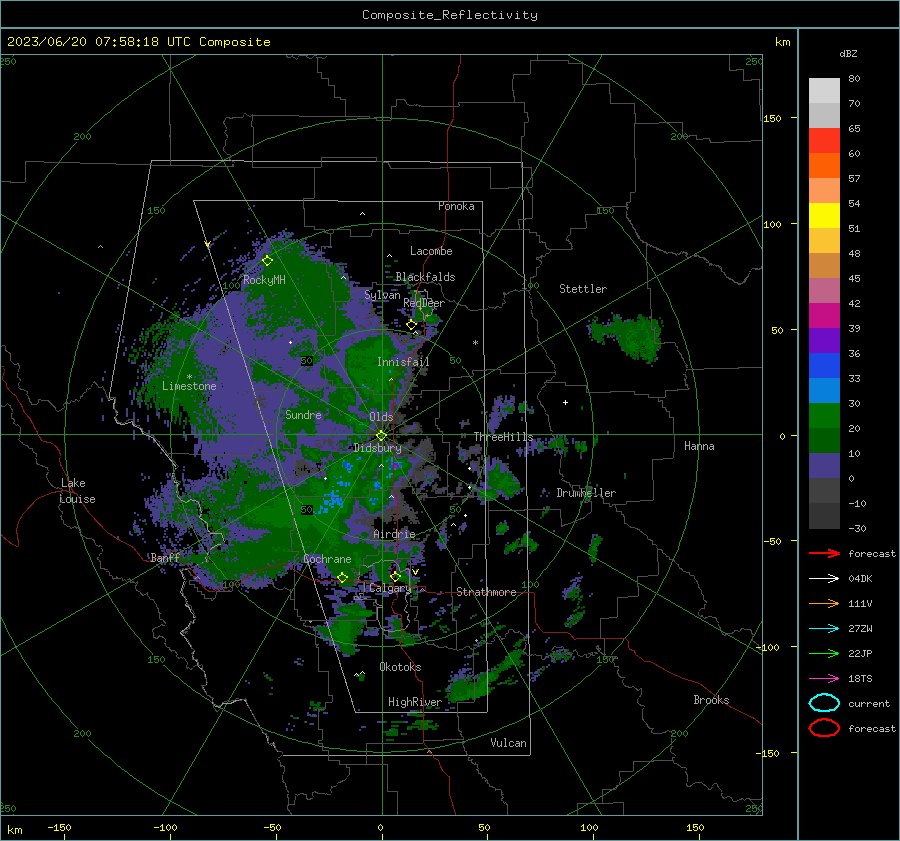This screenshot has height=841, width=900.
Task: Click the orange 111V arrow legend icon
Action: (x=824, y=603)
